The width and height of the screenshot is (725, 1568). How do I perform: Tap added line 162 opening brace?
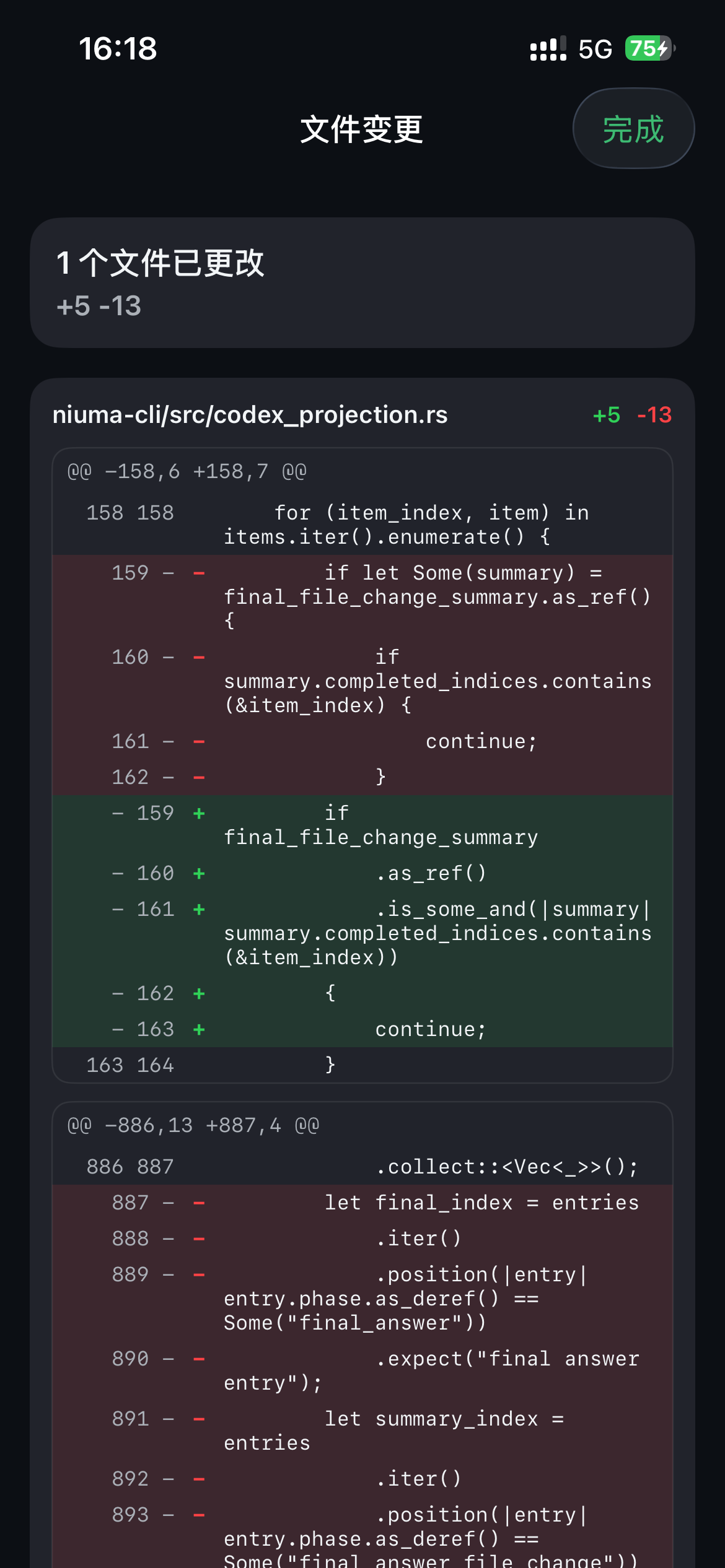click(362, 993)
